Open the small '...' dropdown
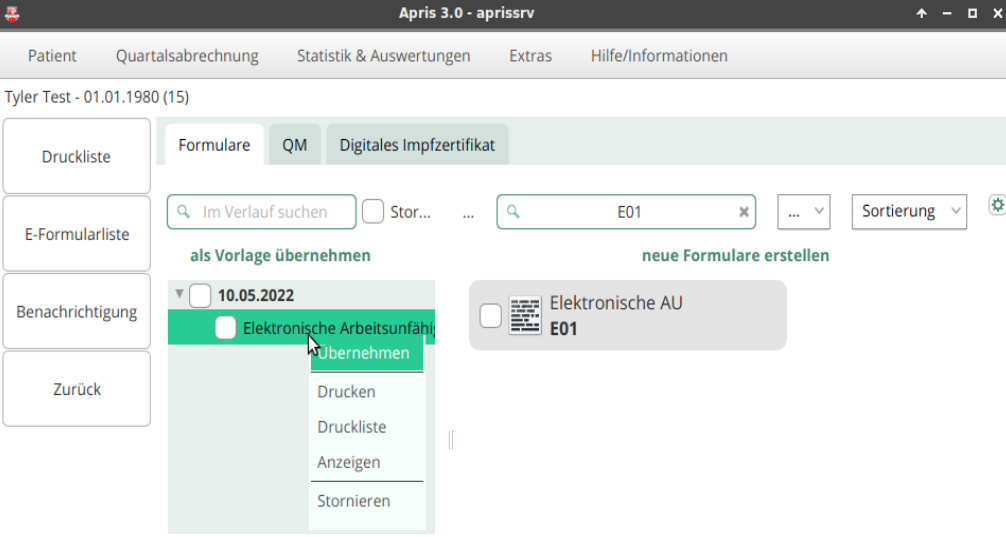Viewport: 1006px width, 537px height. tap(804, 211)
